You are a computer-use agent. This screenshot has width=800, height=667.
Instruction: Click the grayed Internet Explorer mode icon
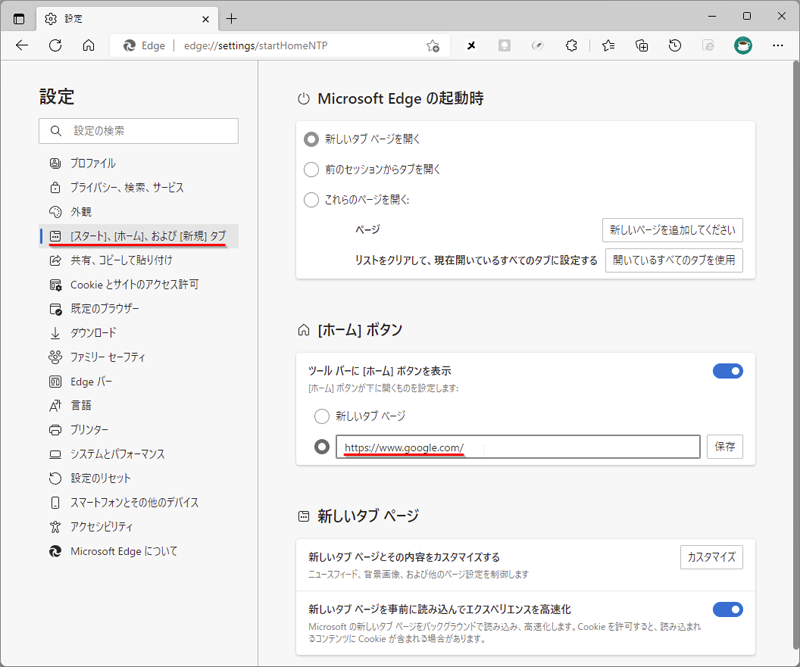point(708,46)
